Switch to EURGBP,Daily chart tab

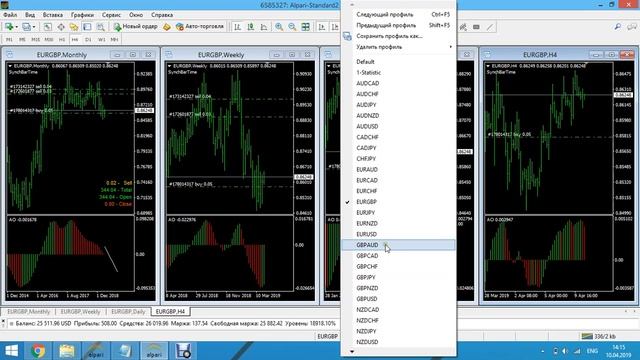click(x=128, y=311)
